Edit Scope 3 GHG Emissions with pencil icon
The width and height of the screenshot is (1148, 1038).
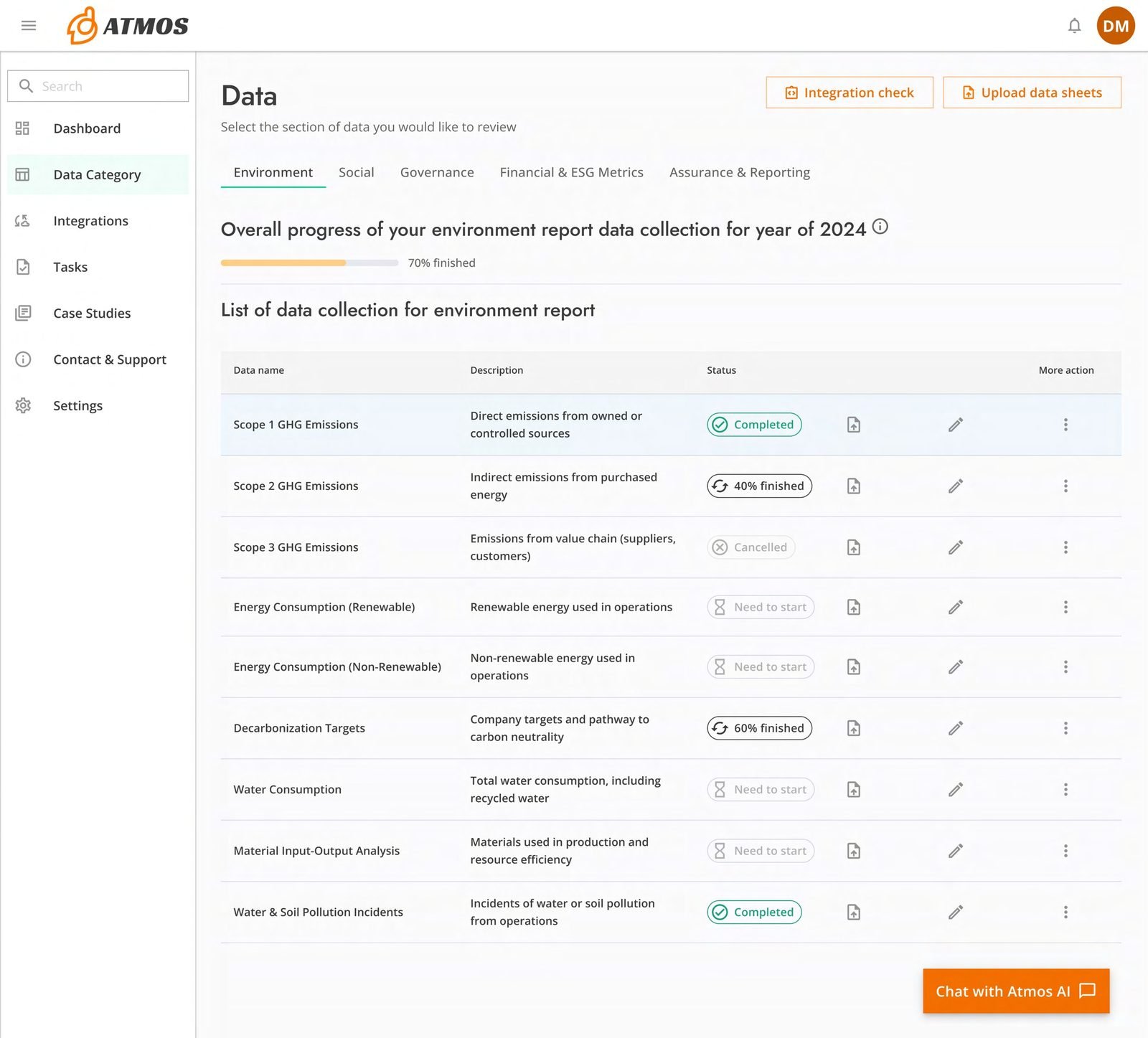[x=956, y=547]
